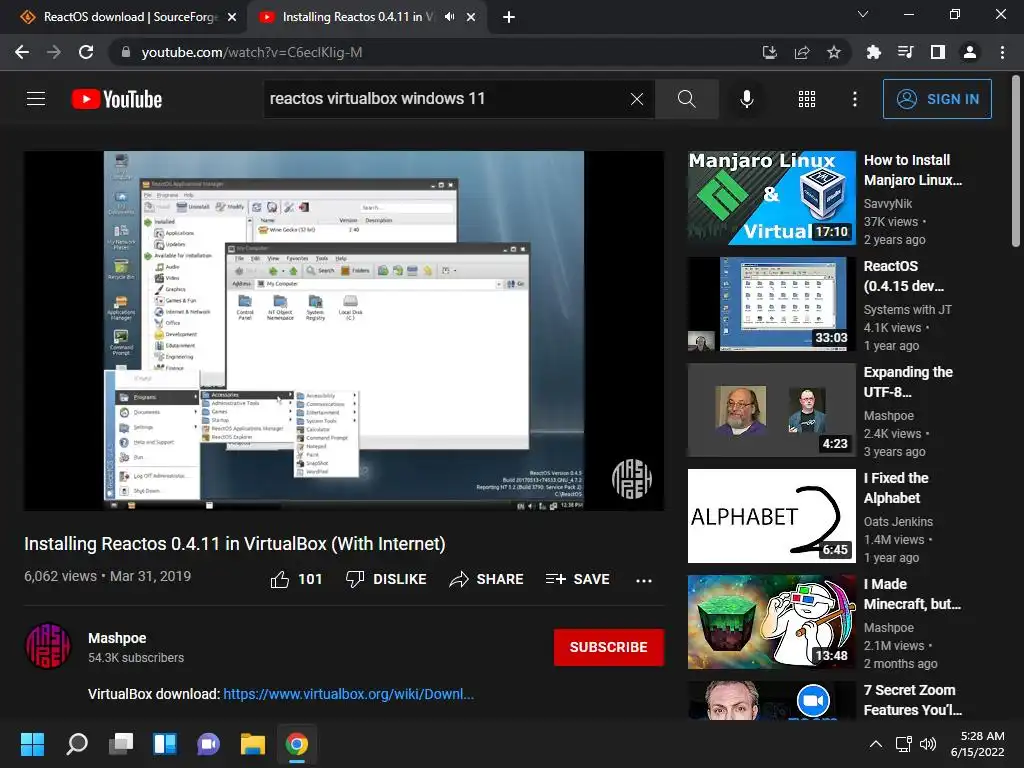
Task: Open I Made Minecraft, but... title
Action: tap(912, 594)
